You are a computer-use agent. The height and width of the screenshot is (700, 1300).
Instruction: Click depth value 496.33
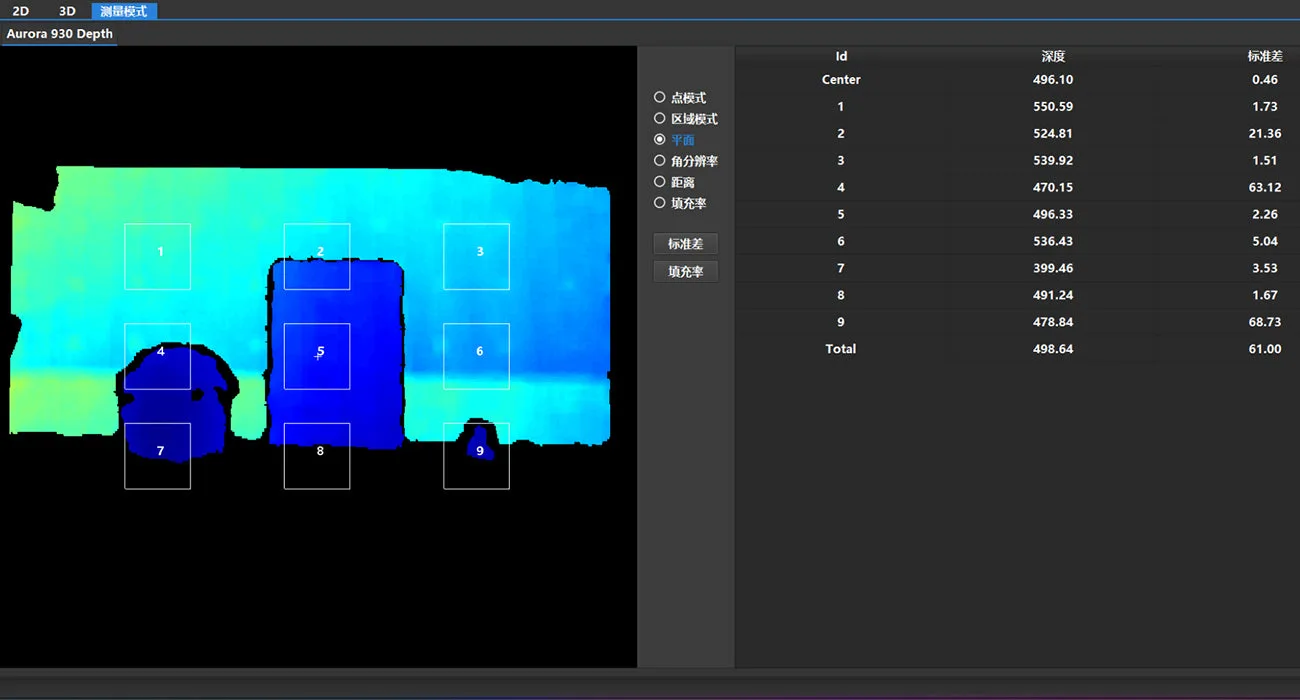[x=1053, y=215]
